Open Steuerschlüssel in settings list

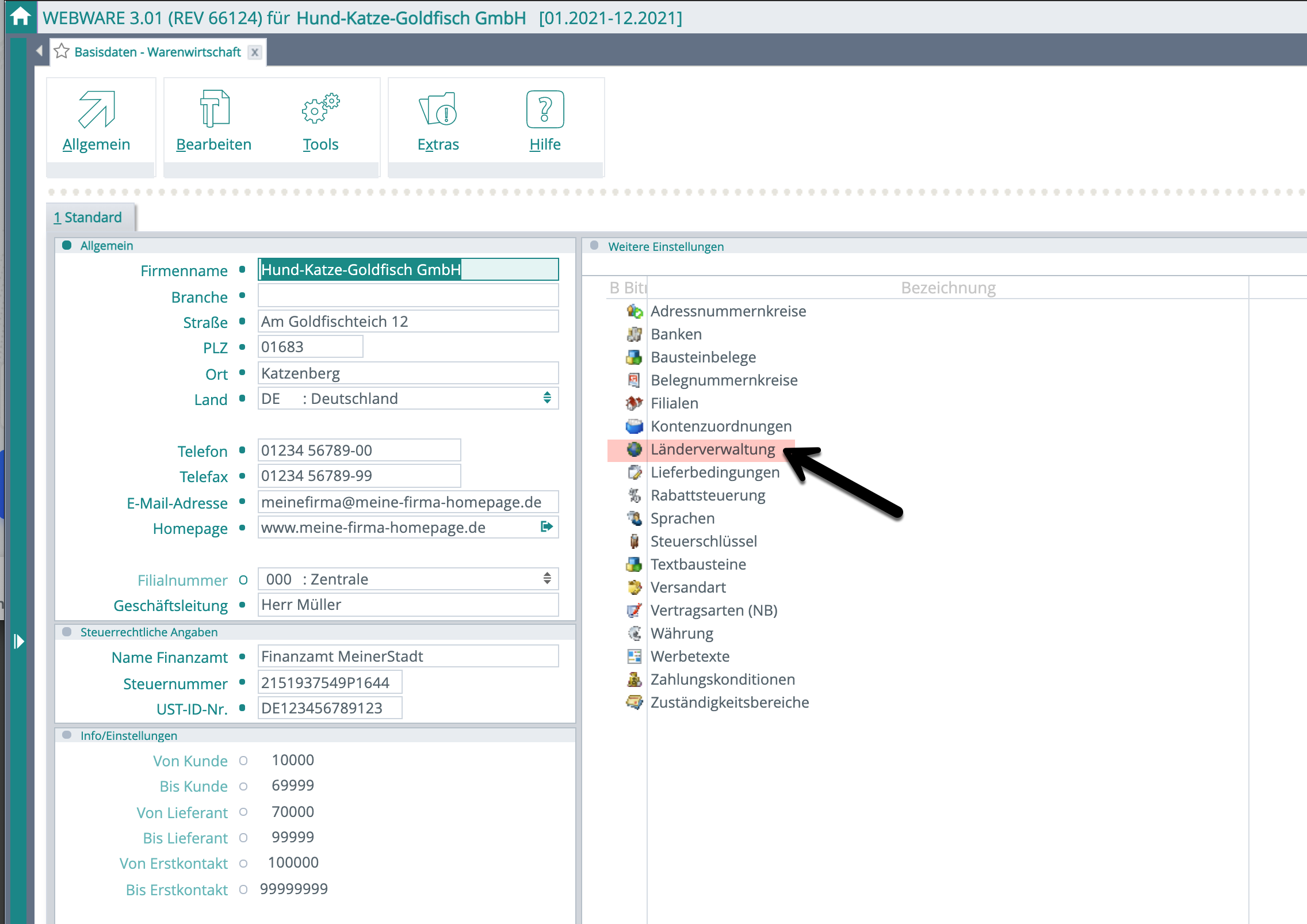click(703, 541)
